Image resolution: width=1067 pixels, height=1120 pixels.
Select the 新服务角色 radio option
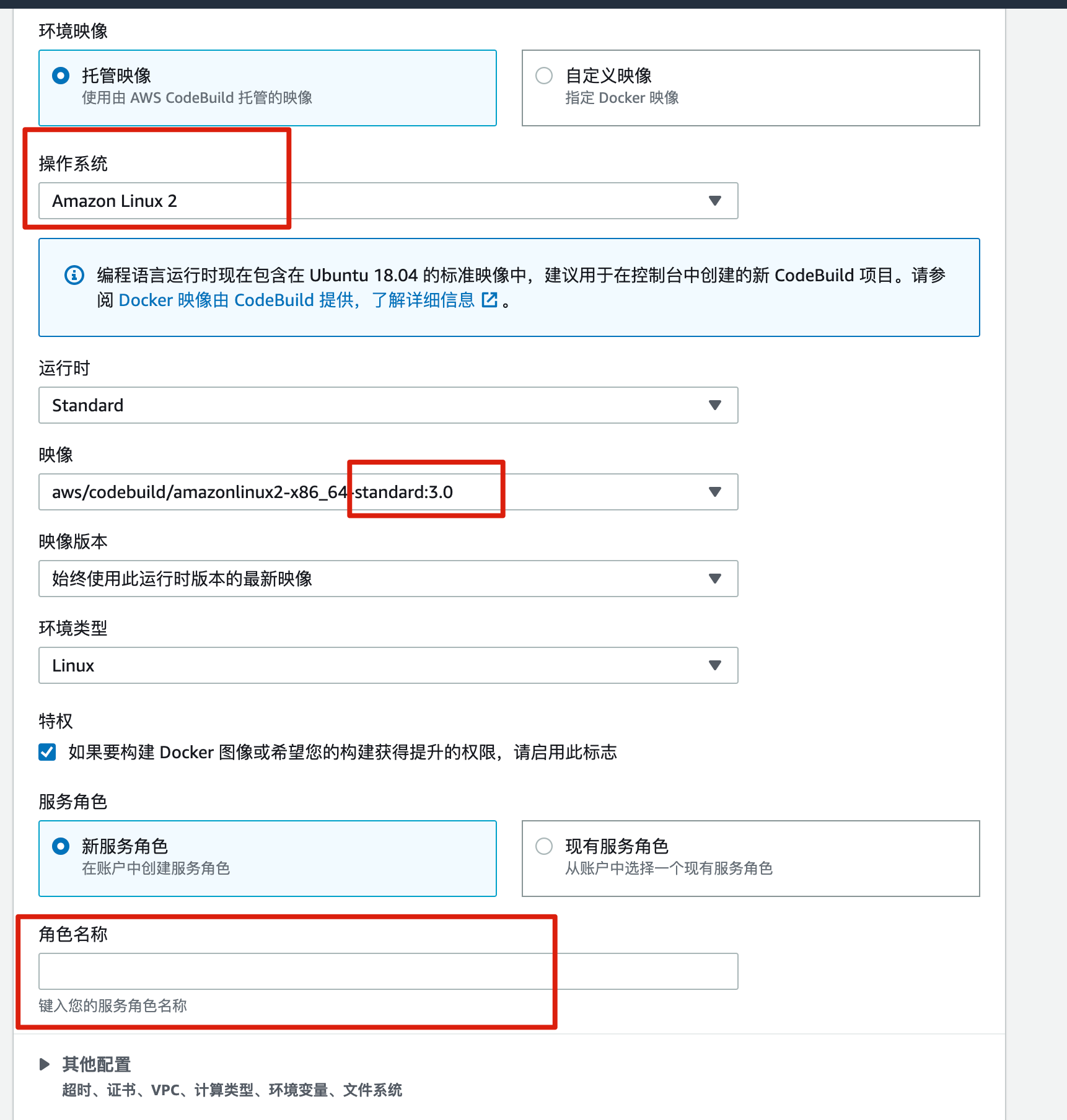61,846
